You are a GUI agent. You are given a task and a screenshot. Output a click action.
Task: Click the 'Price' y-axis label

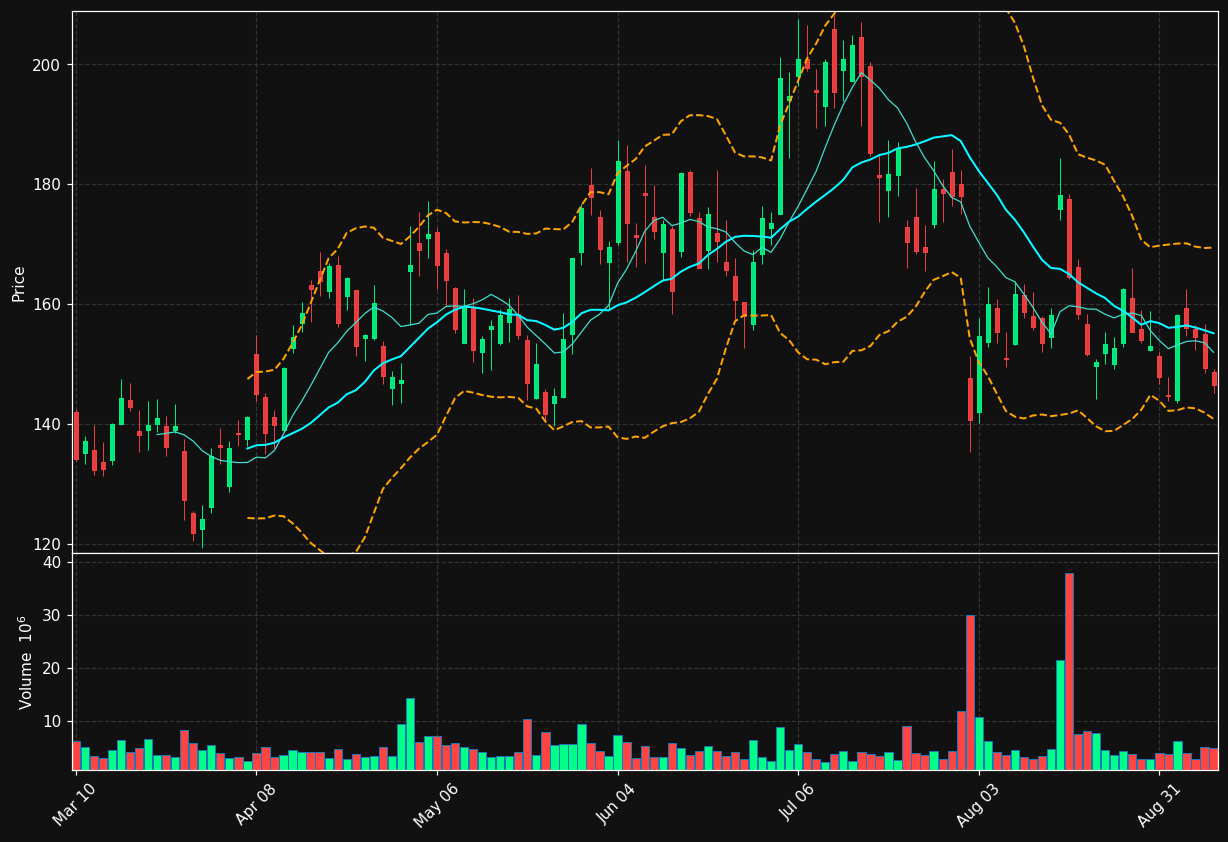(19, 283)
